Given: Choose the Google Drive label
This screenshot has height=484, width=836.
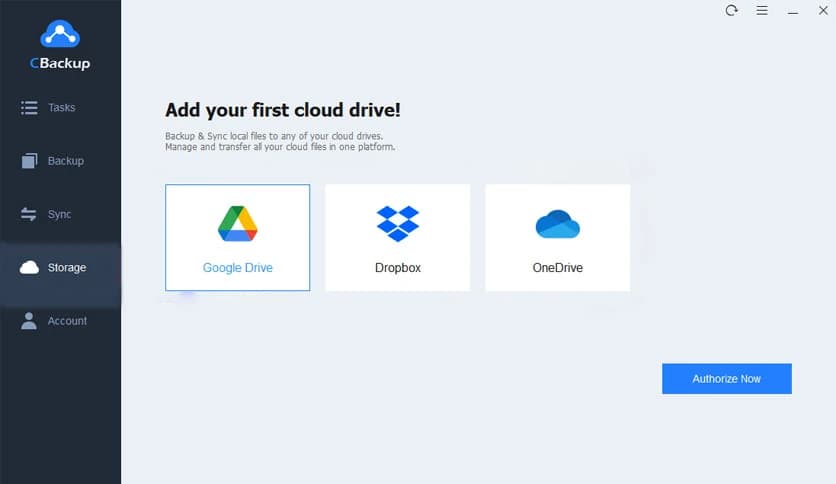Looking at the screenshot, I should point(238,268).
